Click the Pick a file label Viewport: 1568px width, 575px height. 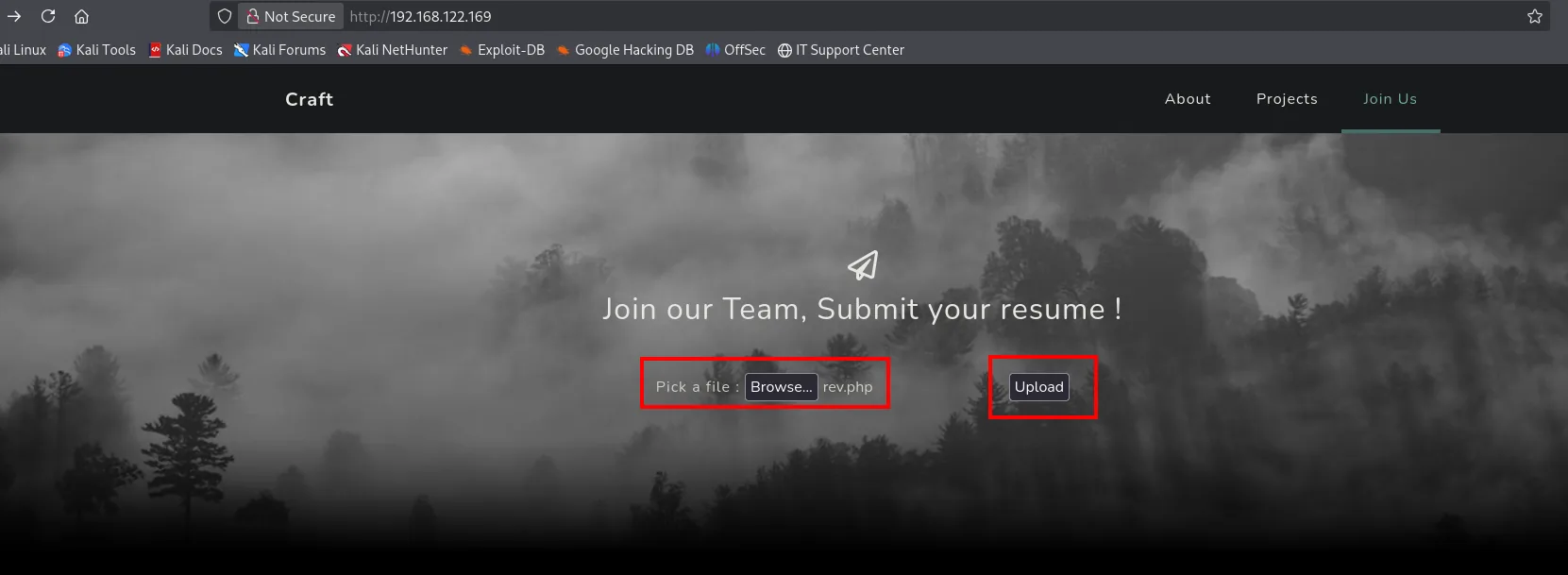tap(698, 387)
